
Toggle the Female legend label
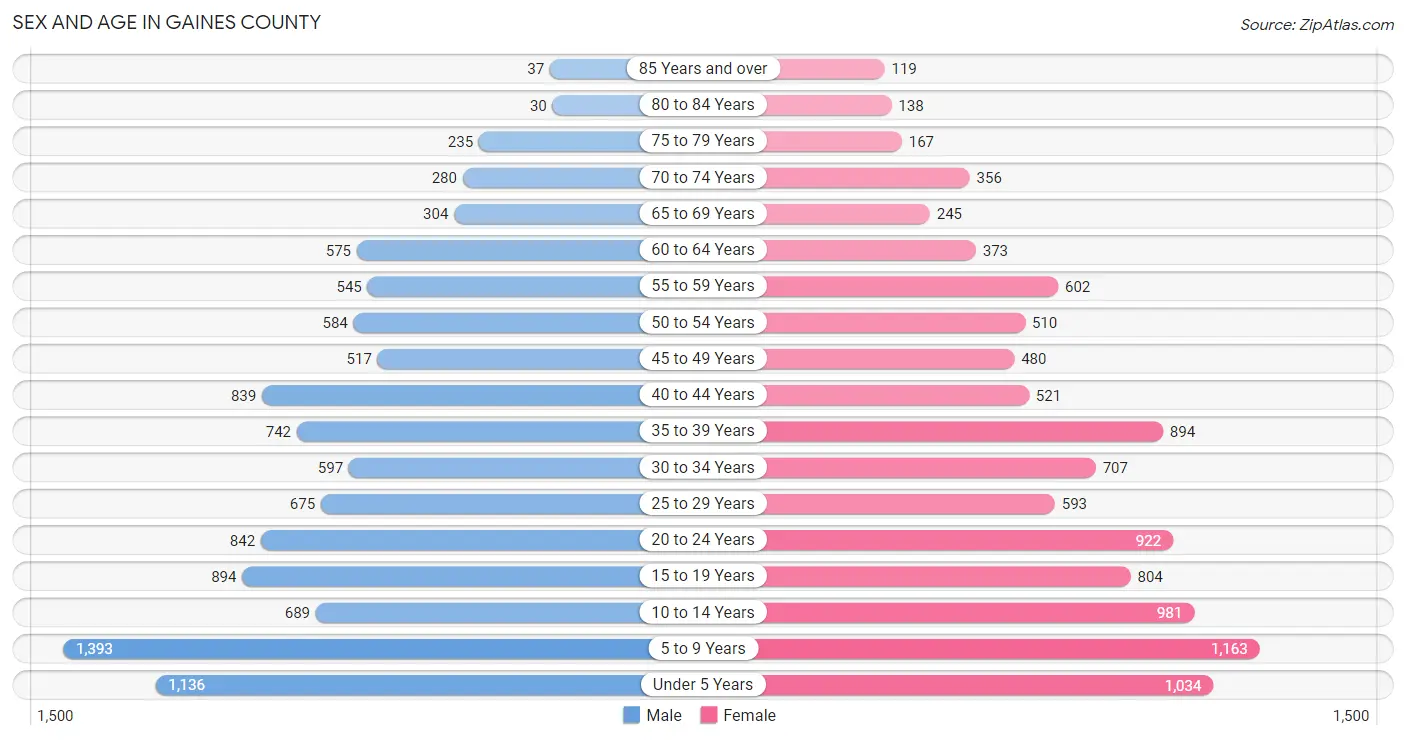coord(751,715)
